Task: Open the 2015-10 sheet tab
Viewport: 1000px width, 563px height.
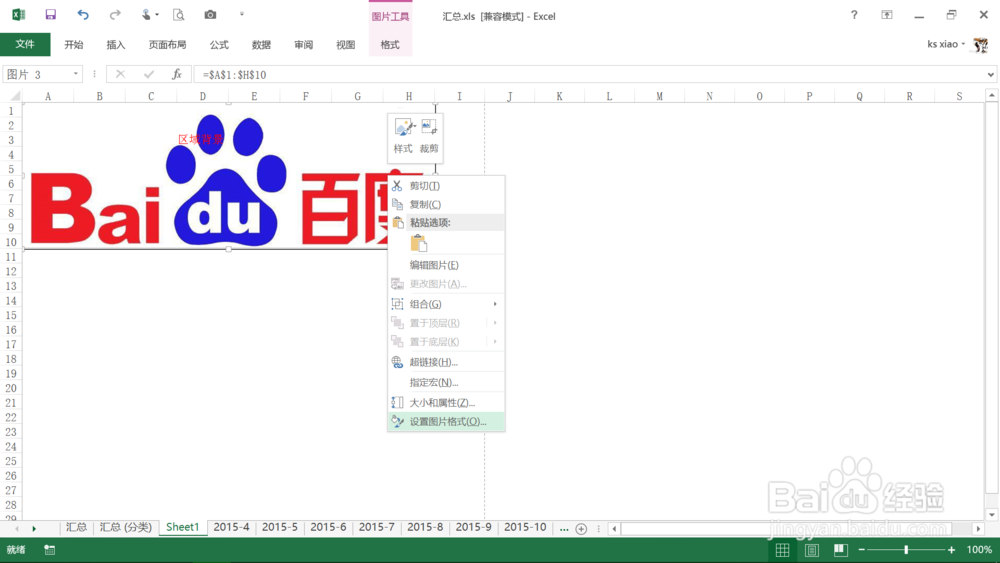Action: click(x=525, y=527)
